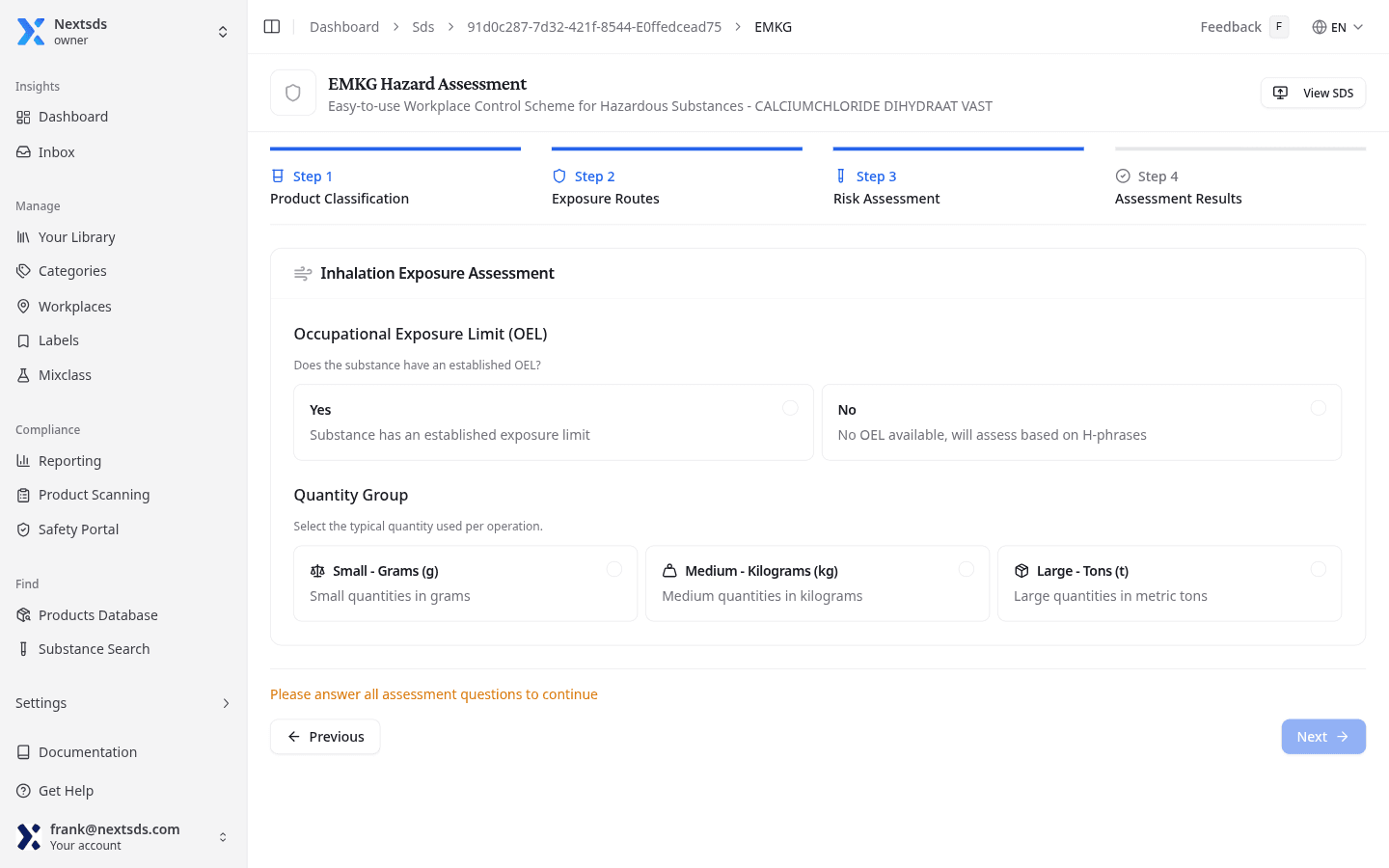Click the SDS ID breadcrumb link
This screenshot has height=868, width=1389.
594,27
